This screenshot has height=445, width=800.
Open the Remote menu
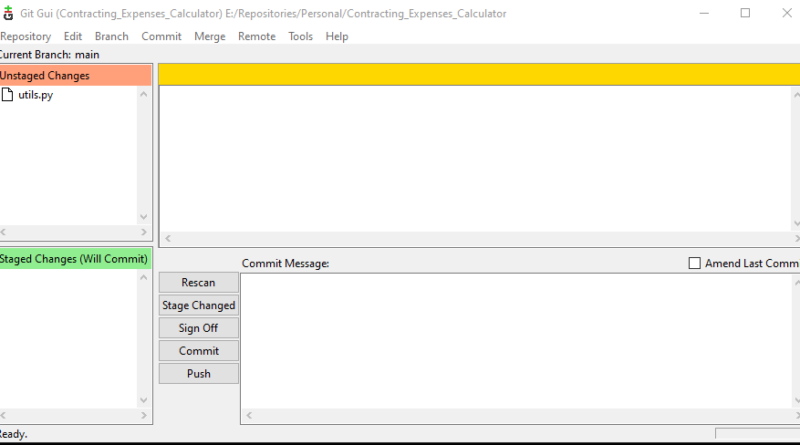click(x=257, y=36)
